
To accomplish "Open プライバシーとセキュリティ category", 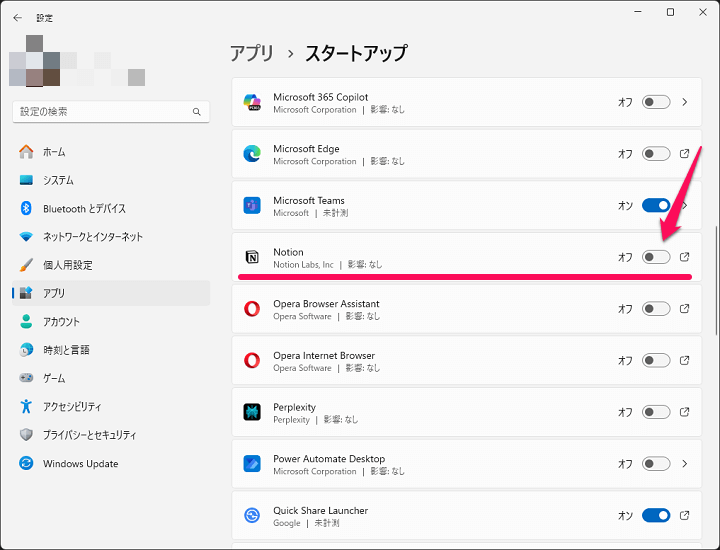I will tap(111, 434).
